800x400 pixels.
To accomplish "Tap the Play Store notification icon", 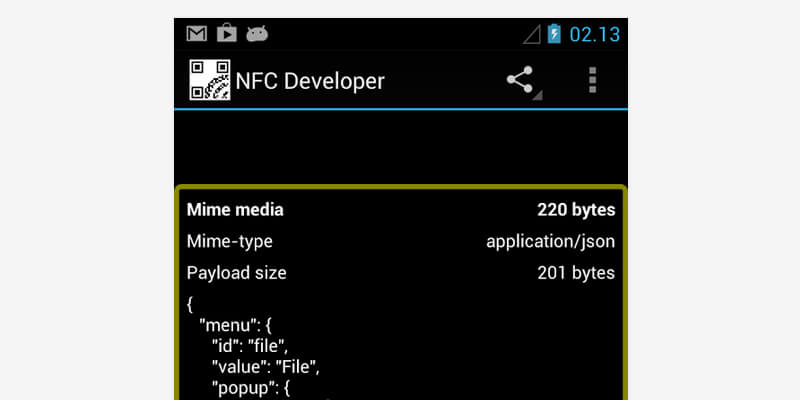I will coord(227,34).
